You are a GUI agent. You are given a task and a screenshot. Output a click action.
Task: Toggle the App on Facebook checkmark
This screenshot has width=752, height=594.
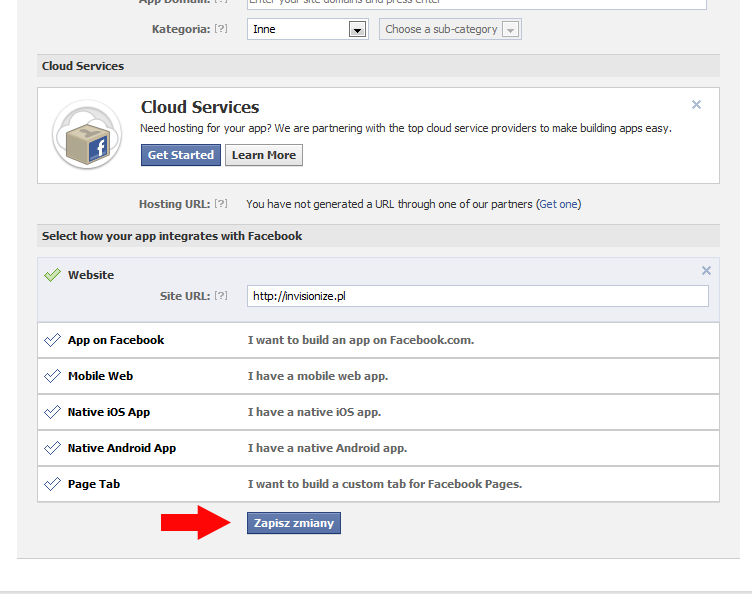coord(53,340)
